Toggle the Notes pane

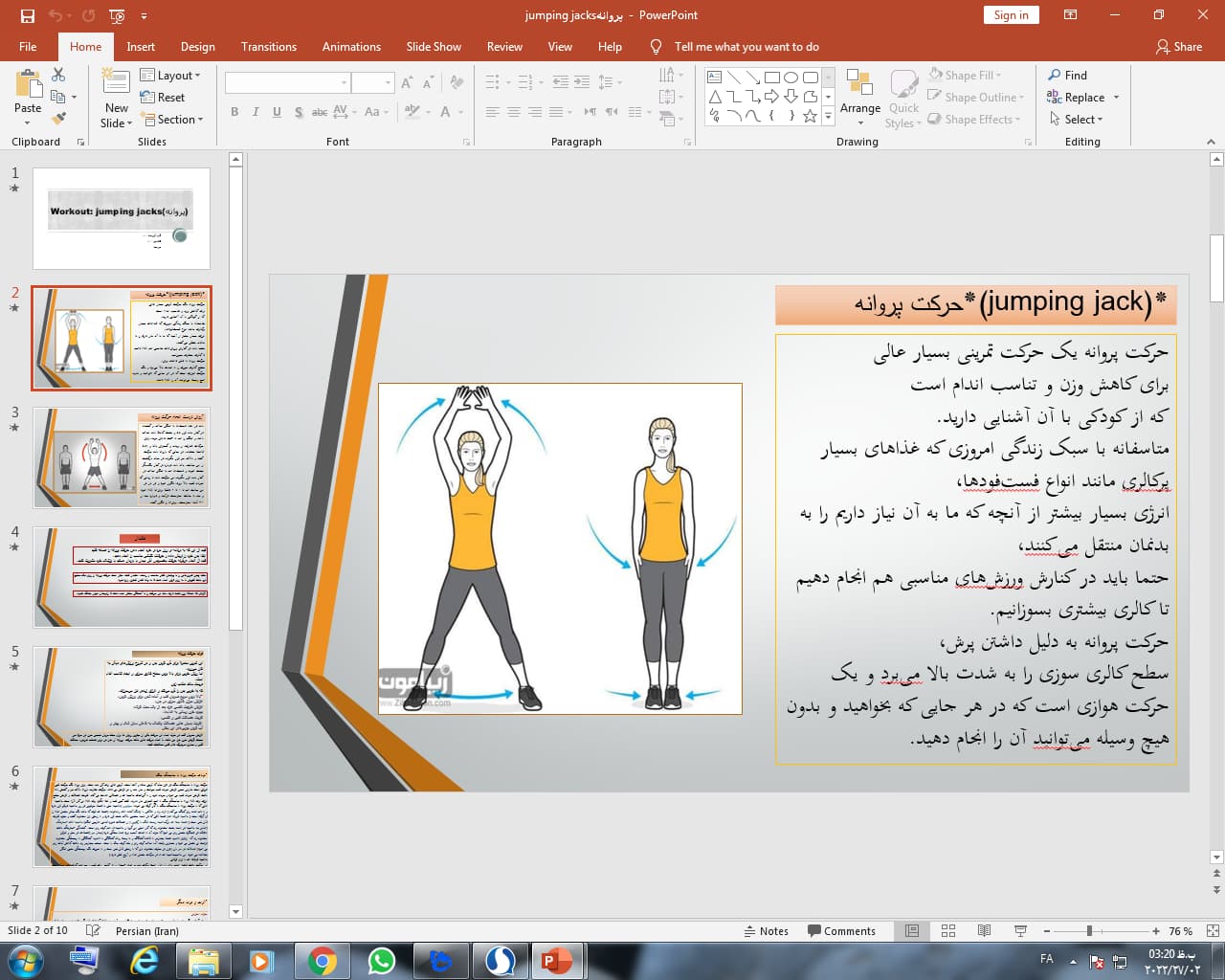tap(767, 931)
